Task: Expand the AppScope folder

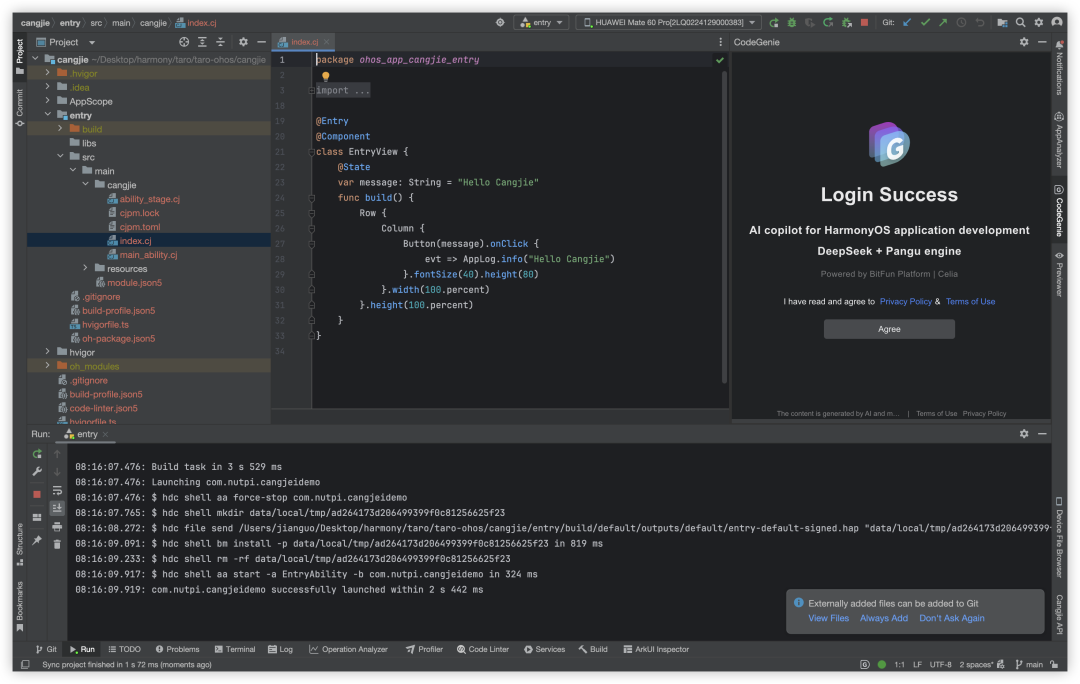Action: point(47,101)
